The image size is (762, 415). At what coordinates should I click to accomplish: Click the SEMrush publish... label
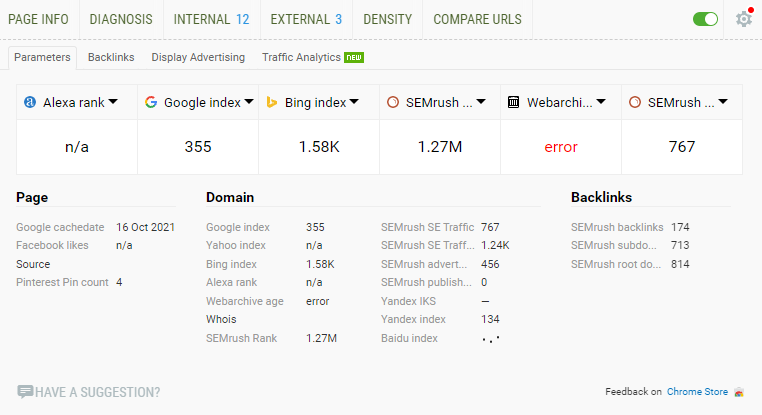point(426,282)
